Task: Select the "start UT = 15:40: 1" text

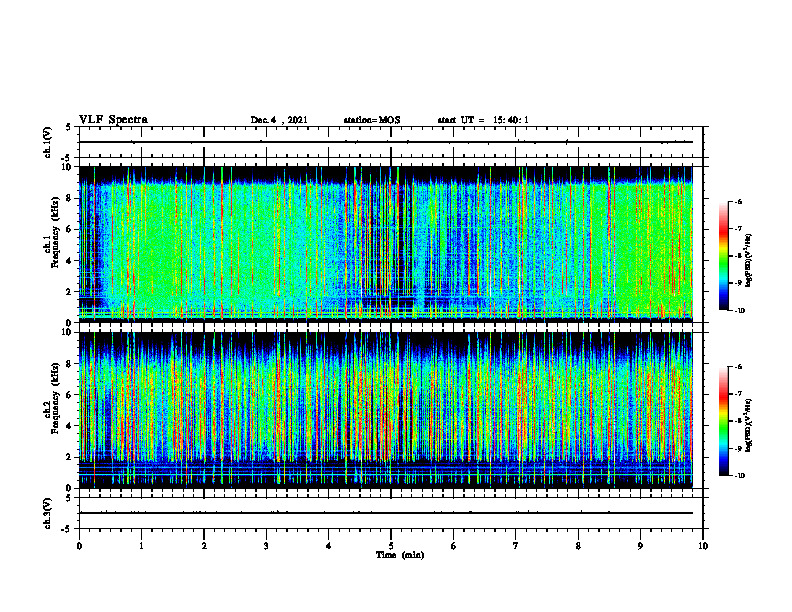Action: (483, 120)
